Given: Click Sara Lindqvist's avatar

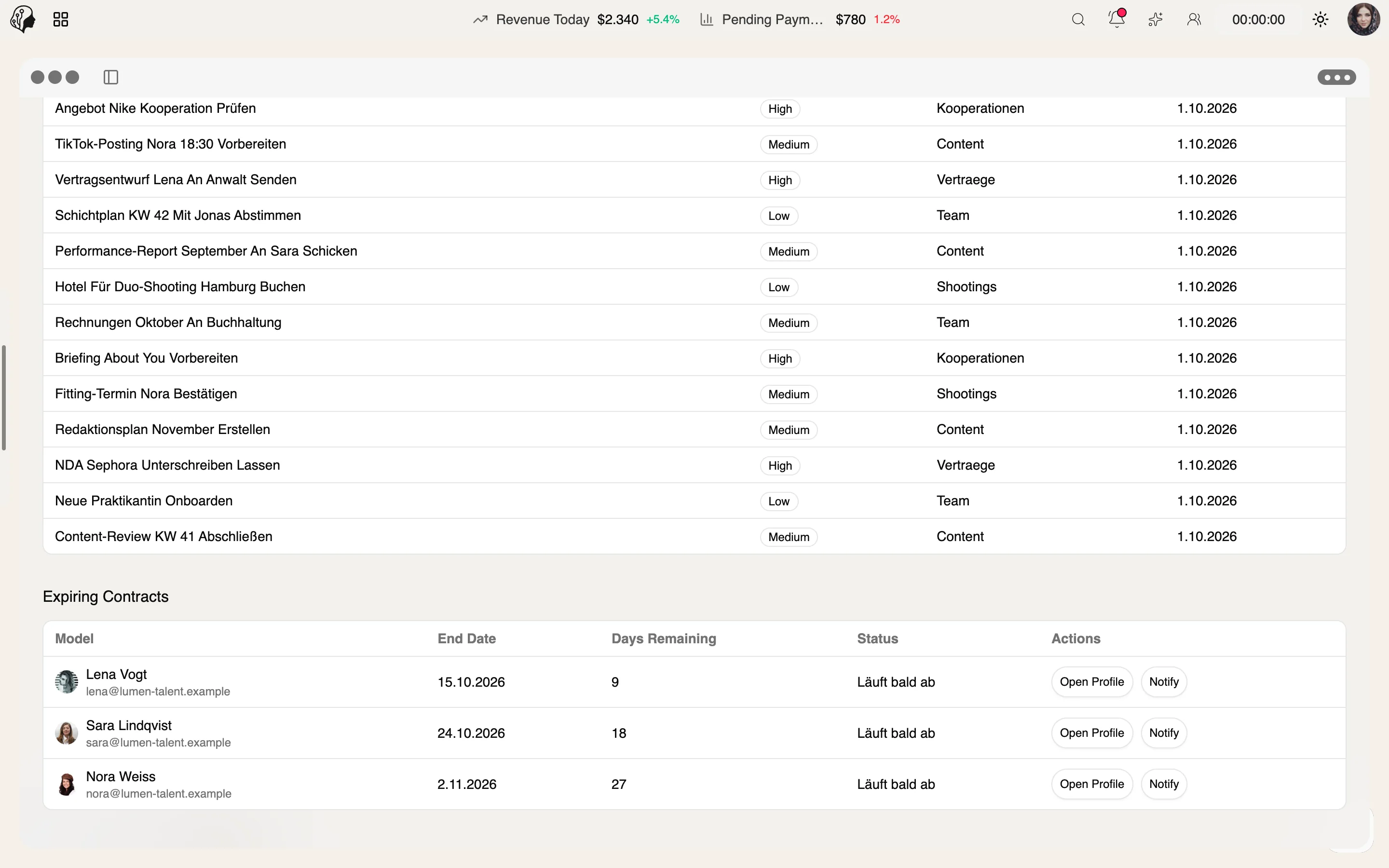Looking at the screenshot, I should point(67,733).
